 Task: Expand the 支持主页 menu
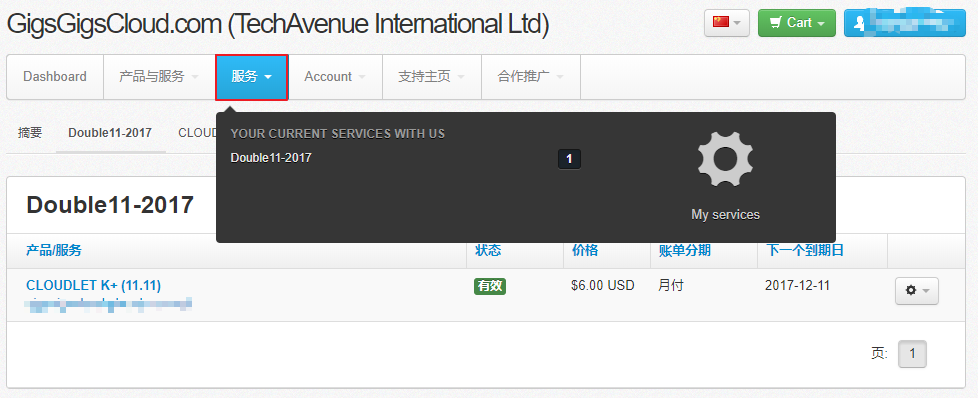tap(432, 77)
